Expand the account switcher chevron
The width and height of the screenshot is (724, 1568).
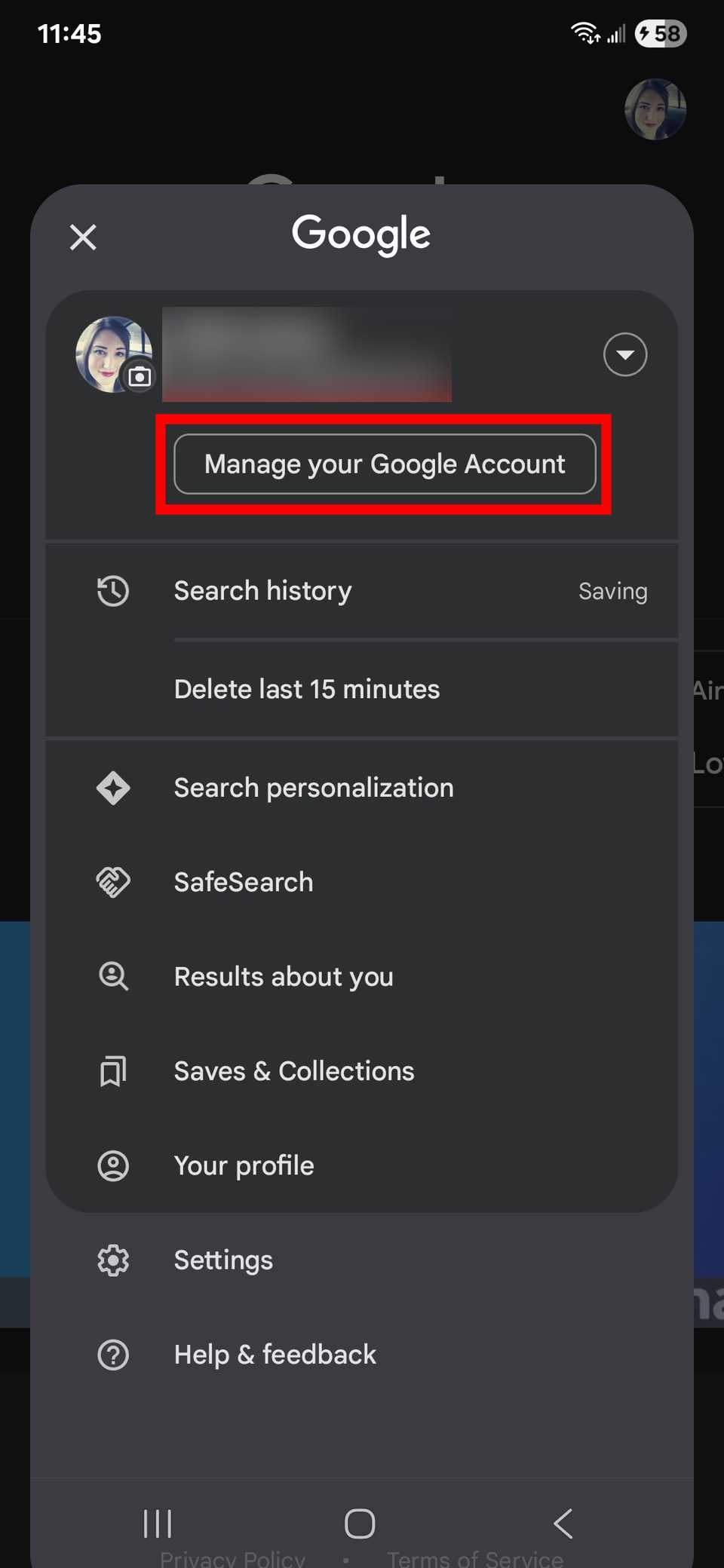tap(625, 354)
